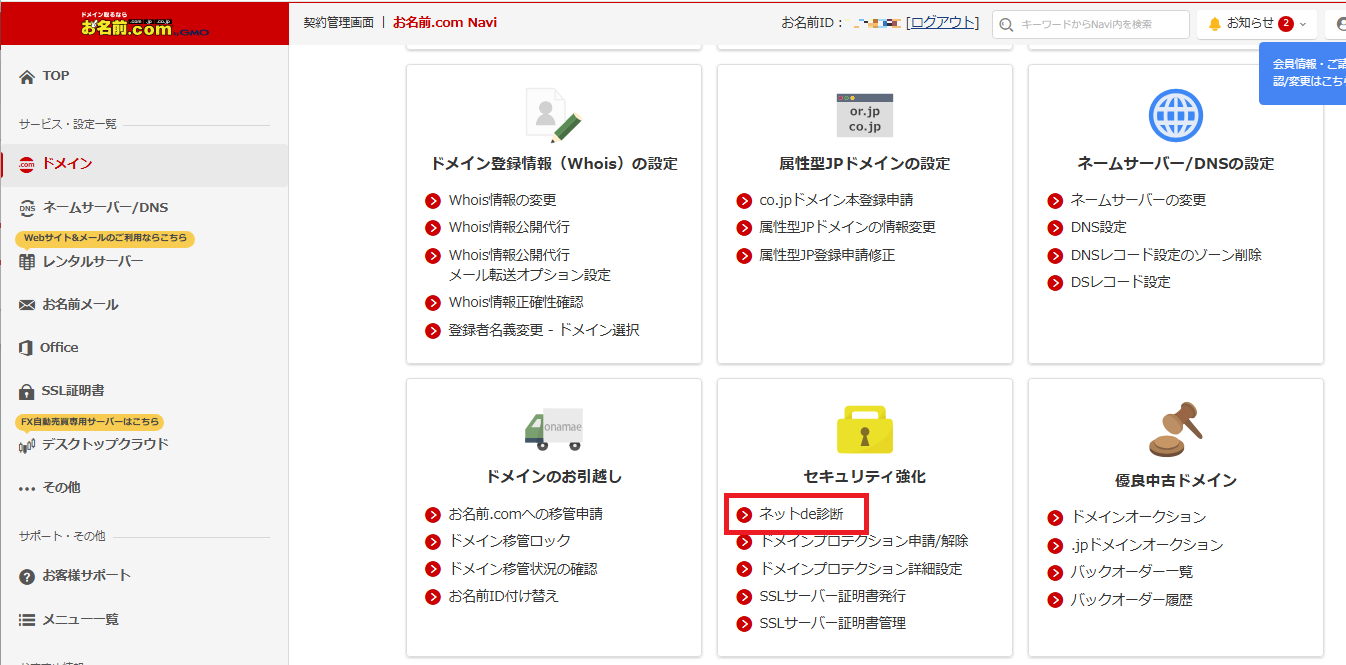Click the mail envelope icon in sidebar
The image size is (1346, 665).
pos(27,305)
